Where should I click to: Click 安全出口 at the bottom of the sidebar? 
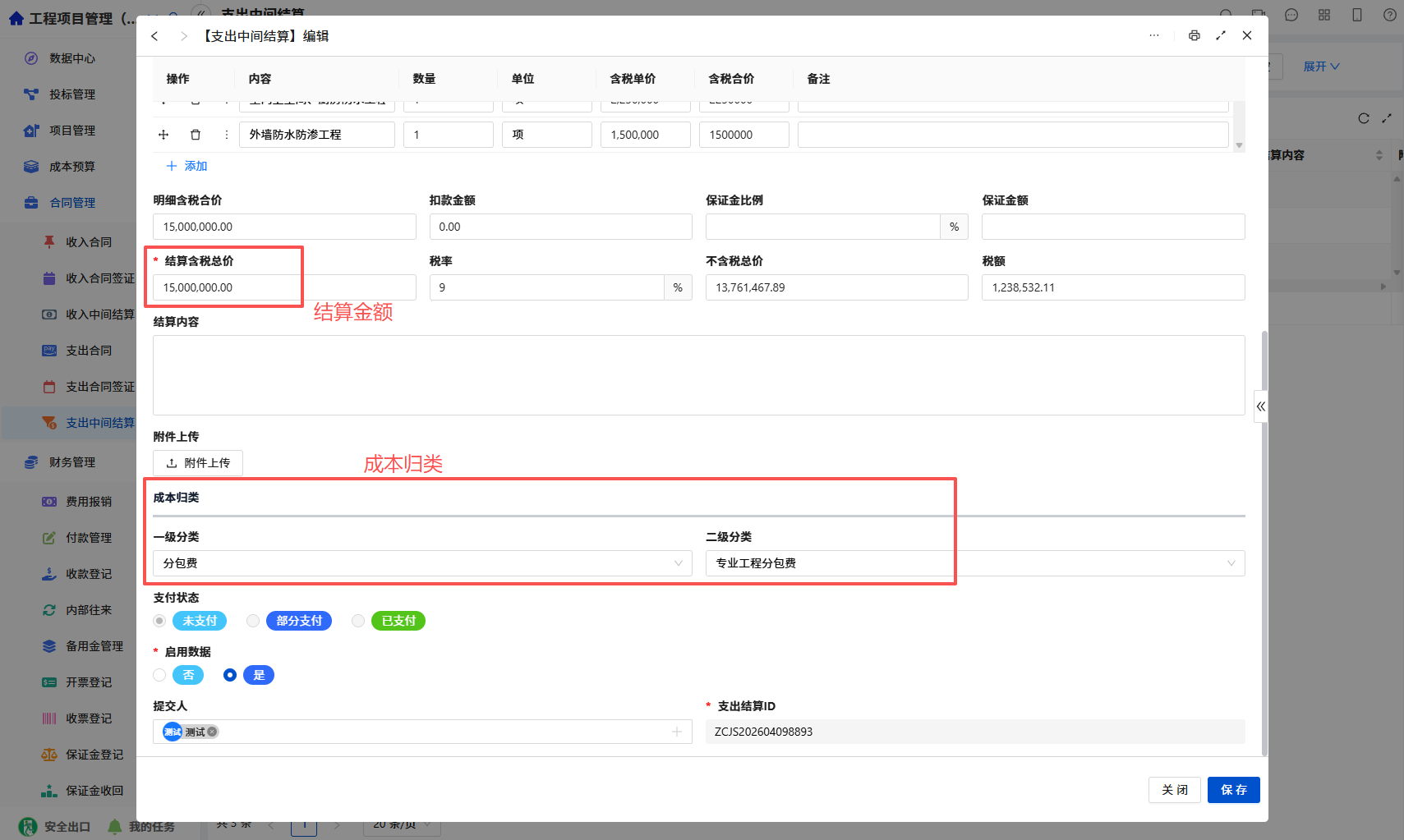tap(55, 826)
